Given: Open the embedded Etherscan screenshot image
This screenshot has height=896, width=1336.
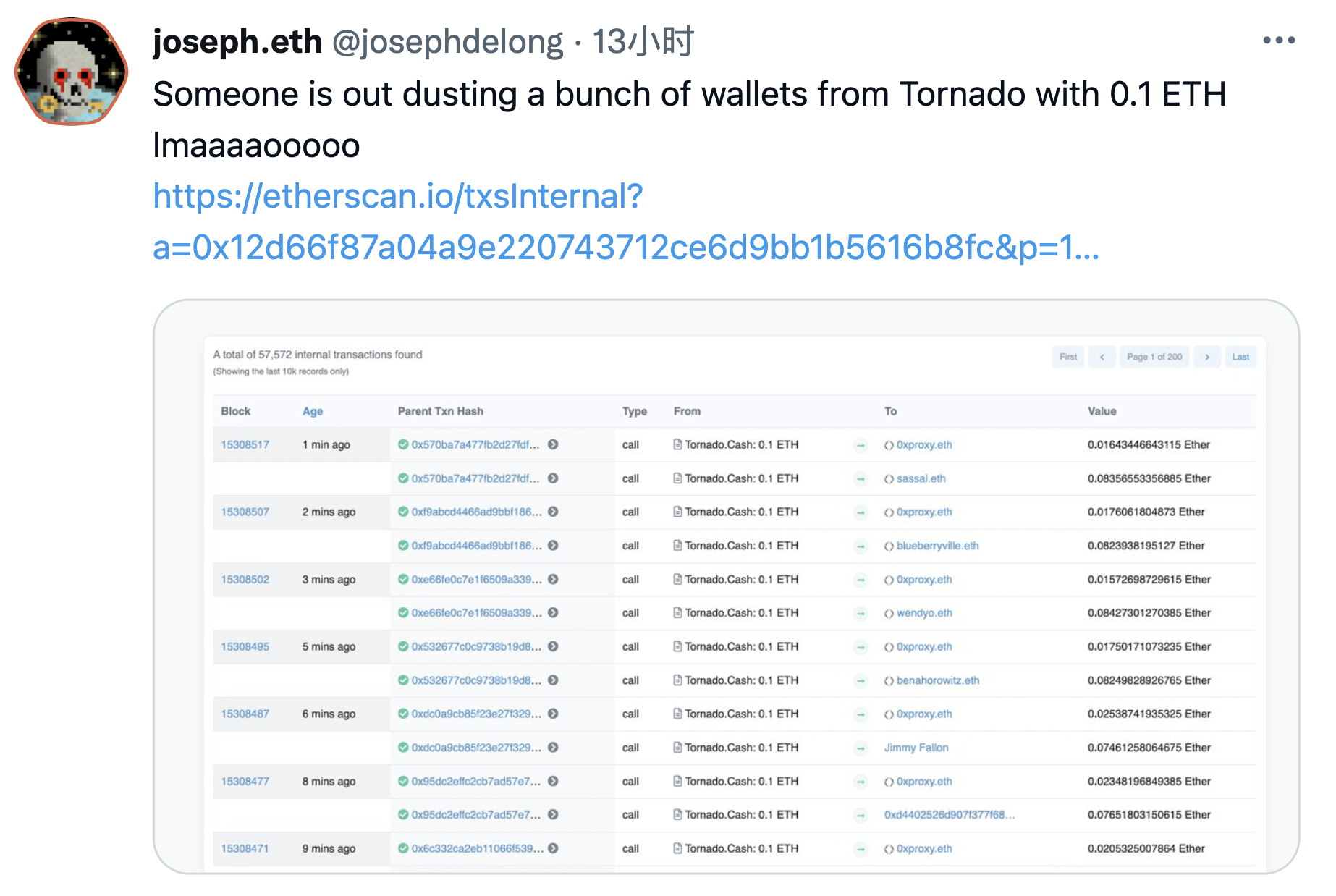Looking at the screenshot, I should [x=726, y=586].
